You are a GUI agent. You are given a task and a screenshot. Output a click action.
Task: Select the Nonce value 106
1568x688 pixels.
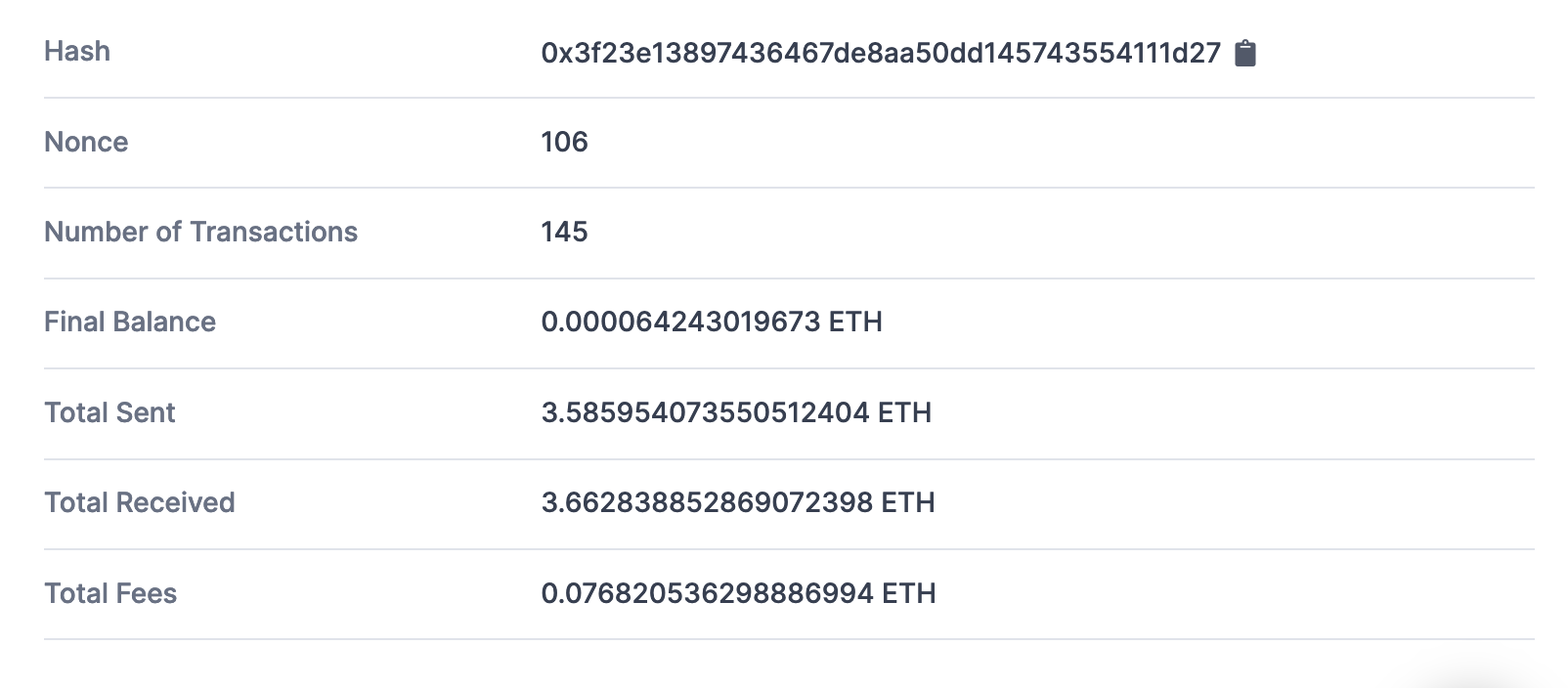pos(564,143)
